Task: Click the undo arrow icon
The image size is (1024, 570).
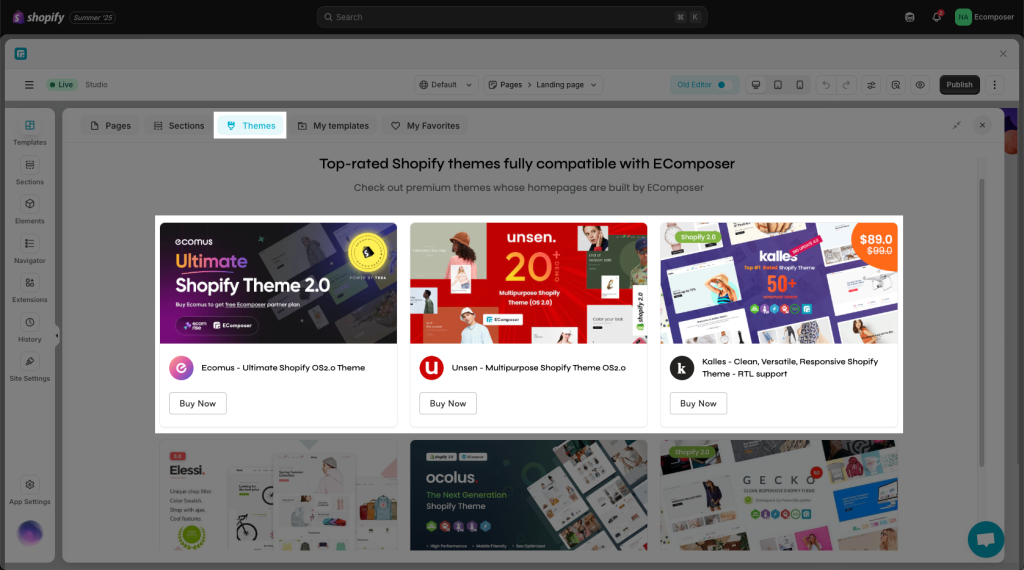Action: [825, 85]
